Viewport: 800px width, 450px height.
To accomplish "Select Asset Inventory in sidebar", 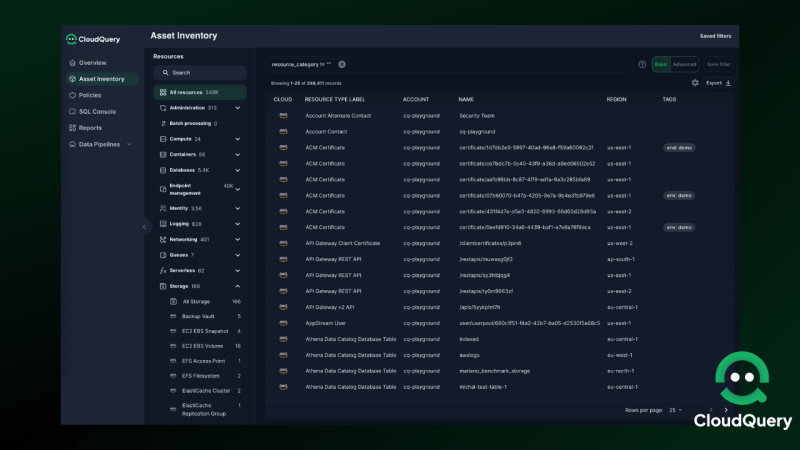I will coord(102,79).
